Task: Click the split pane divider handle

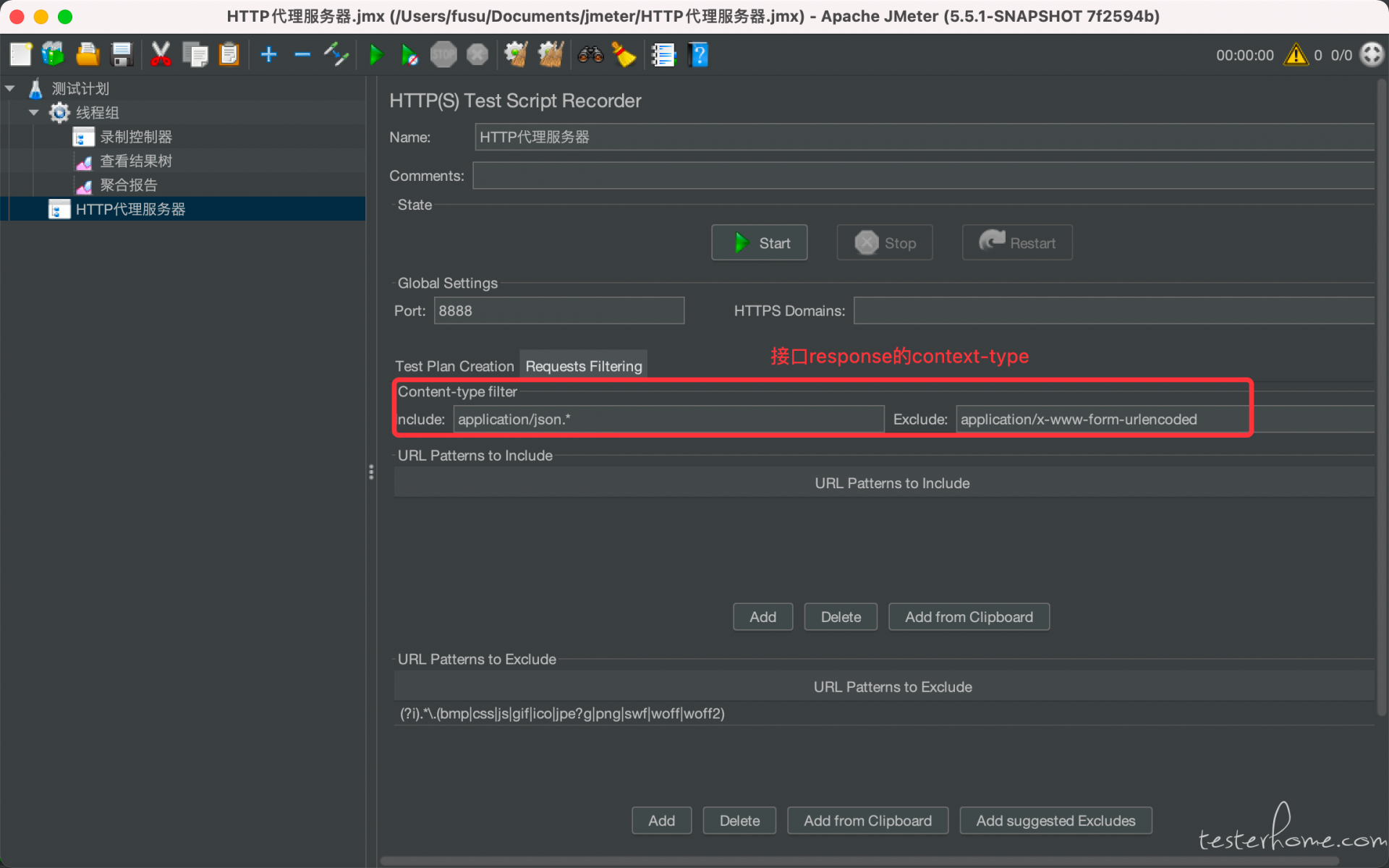Action: click(371, 472)
